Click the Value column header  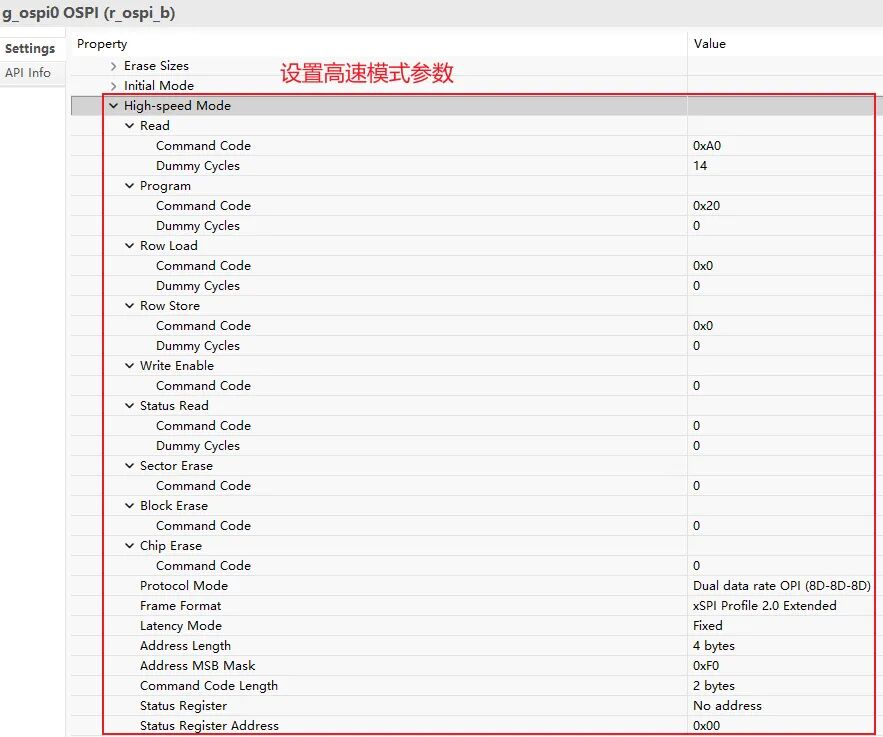click(709, 44)
